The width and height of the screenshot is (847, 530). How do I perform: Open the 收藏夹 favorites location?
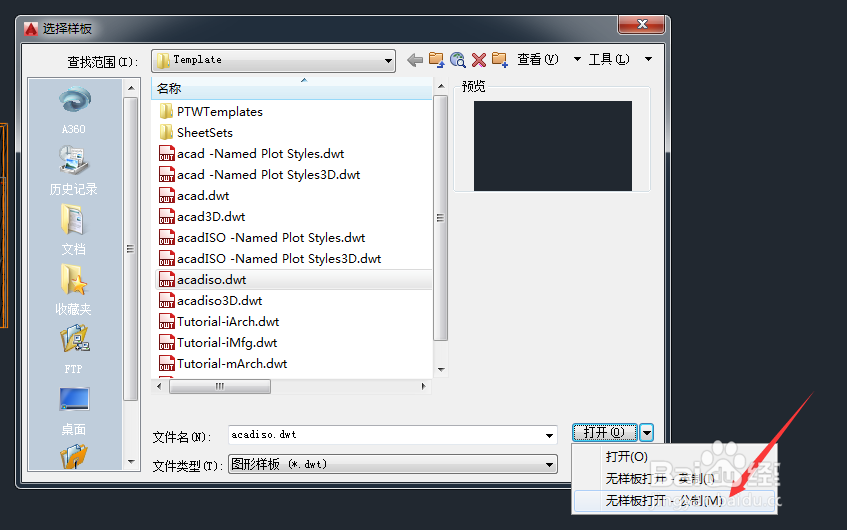pyautogui.click(x=74, y=290)
